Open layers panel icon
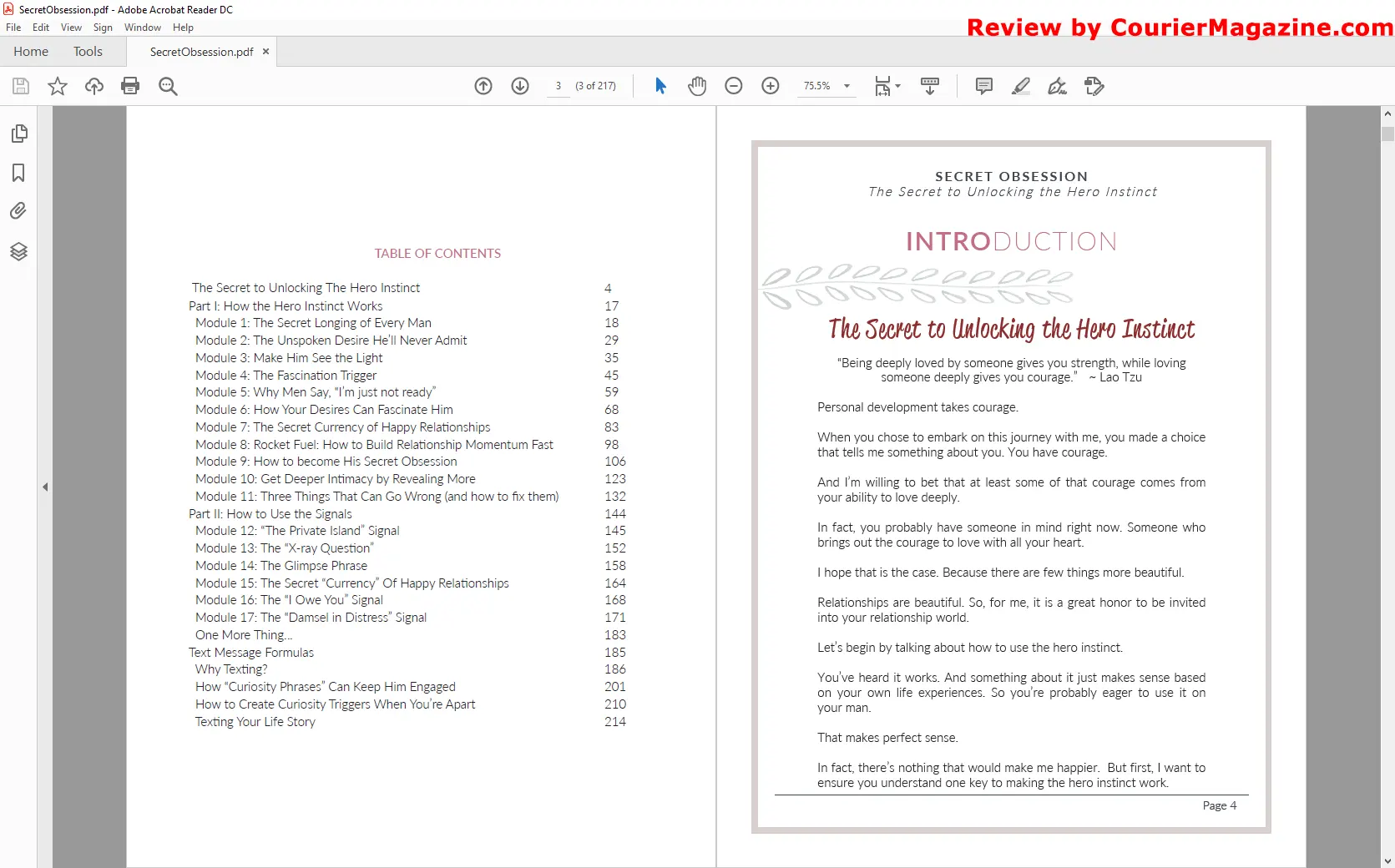 point(18,251)
